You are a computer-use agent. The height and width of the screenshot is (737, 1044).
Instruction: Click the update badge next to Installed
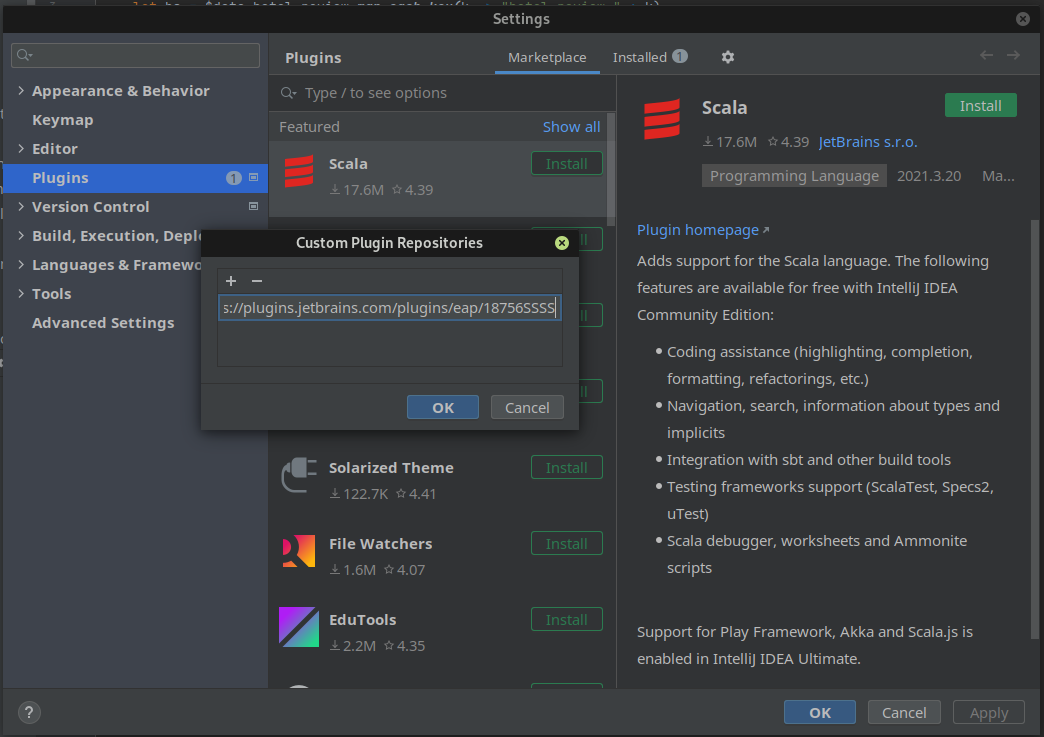[x=680, y=57]
